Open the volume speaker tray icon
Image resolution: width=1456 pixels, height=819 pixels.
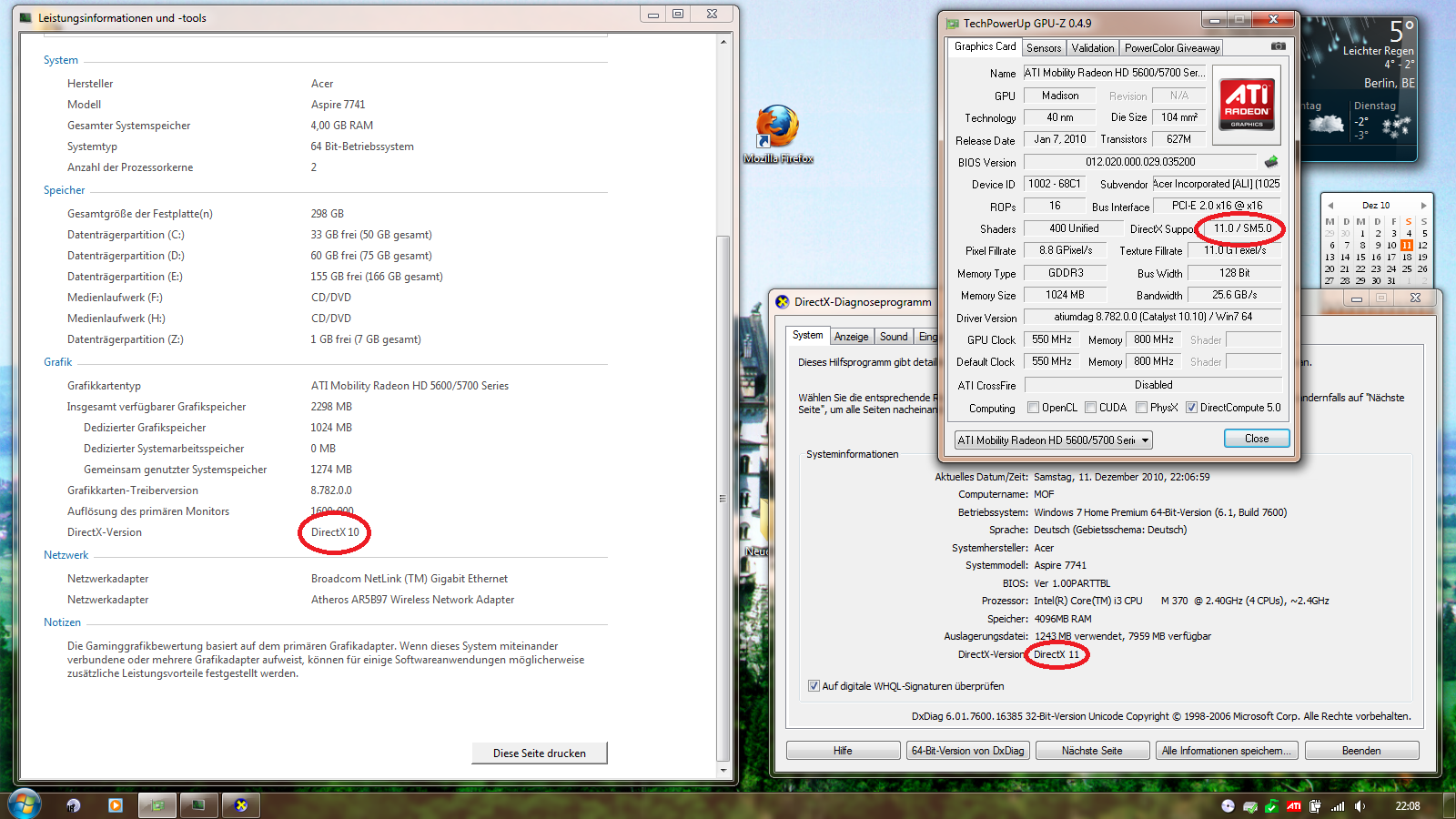pos(1360,806)
